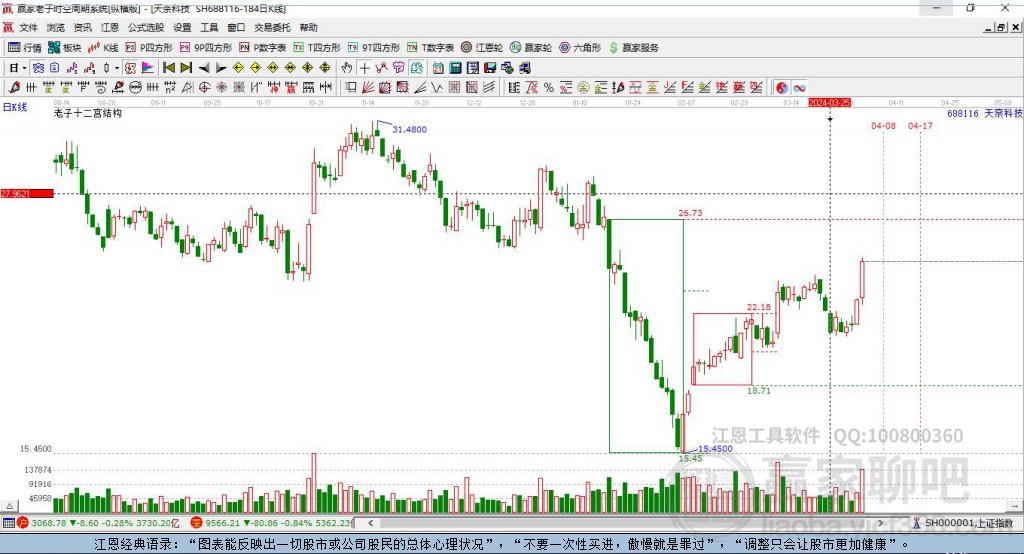Viewport: 1024px width, 554px height.
Task: Open the 六角形 hexagon tool
Action: (x=580, y=48)
